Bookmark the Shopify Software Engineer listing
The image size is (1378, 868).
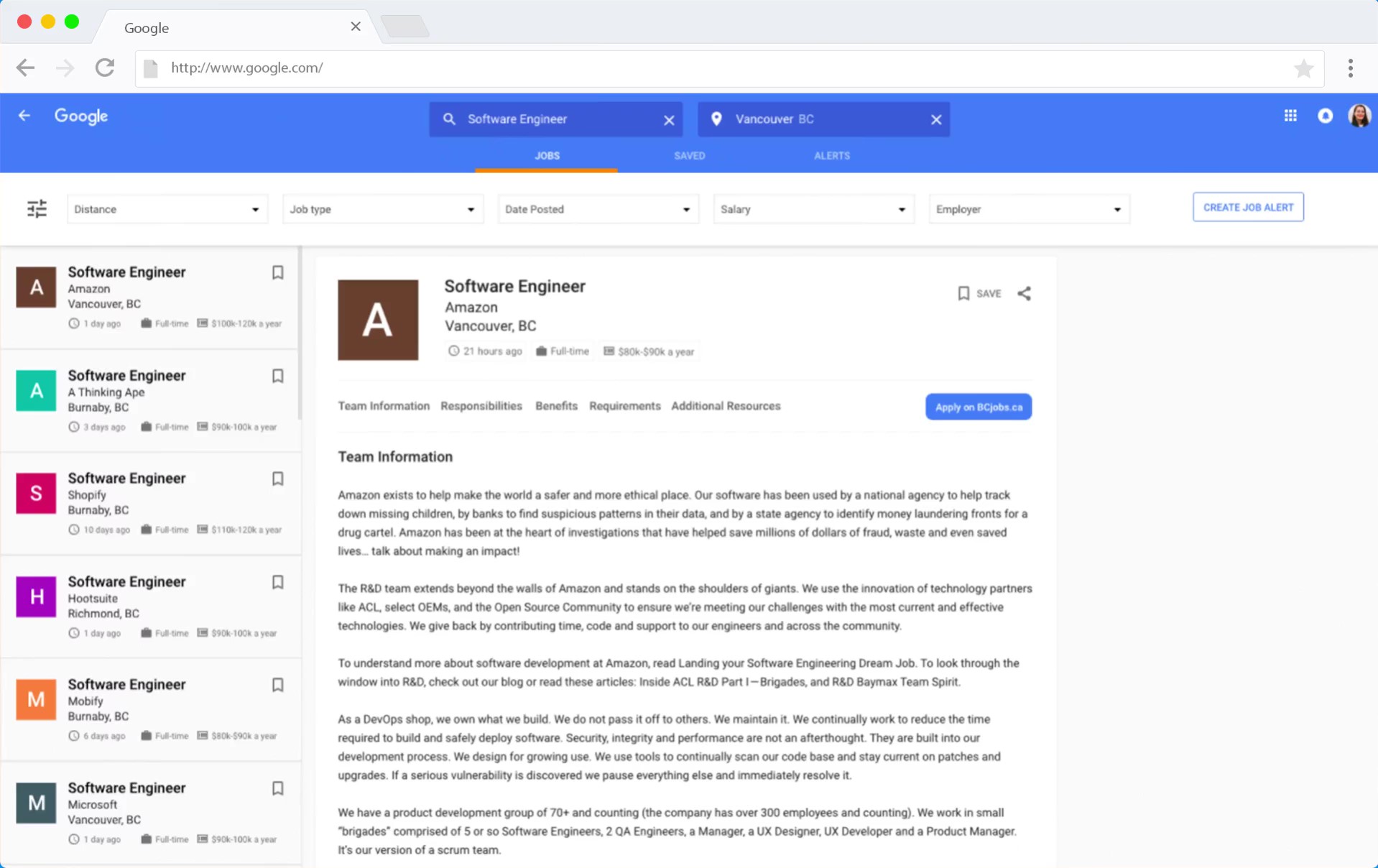click(278, 479)
